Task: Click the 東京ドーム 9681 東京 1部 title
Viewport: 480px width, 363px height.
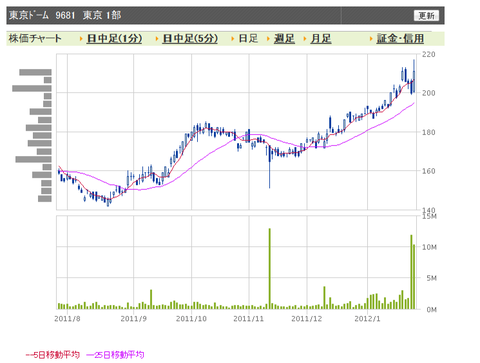Action: coord(65,15)
